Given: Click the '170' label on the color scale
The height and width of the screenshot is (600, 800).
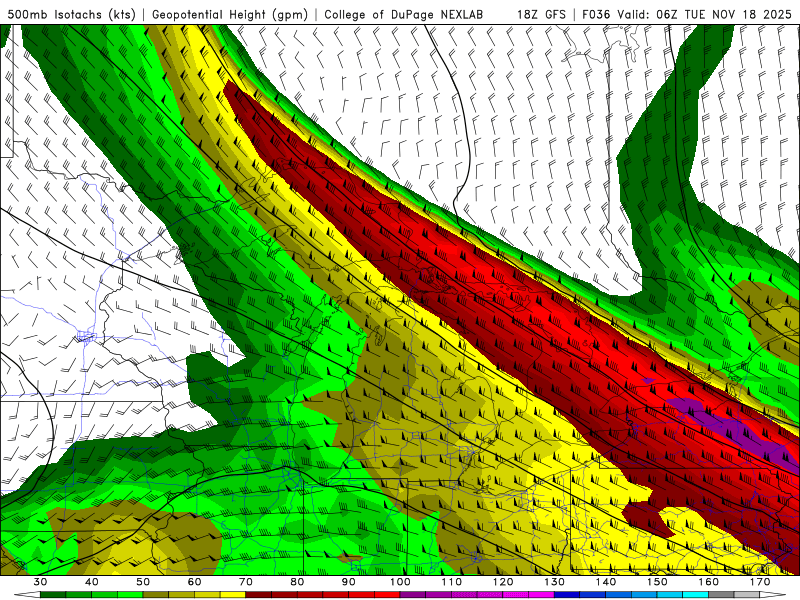Looking at the screenshot, I should coord(760,582).
